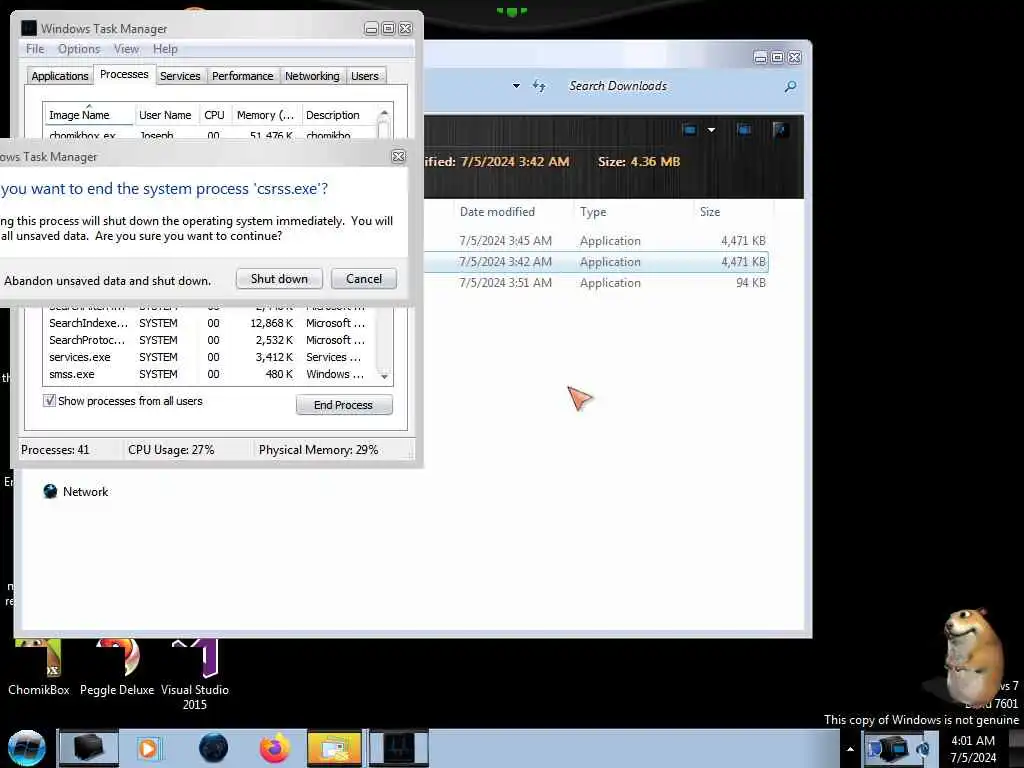Switch to the Networking tab
This screenshot has height=768, width=1024.
(312, 76)
